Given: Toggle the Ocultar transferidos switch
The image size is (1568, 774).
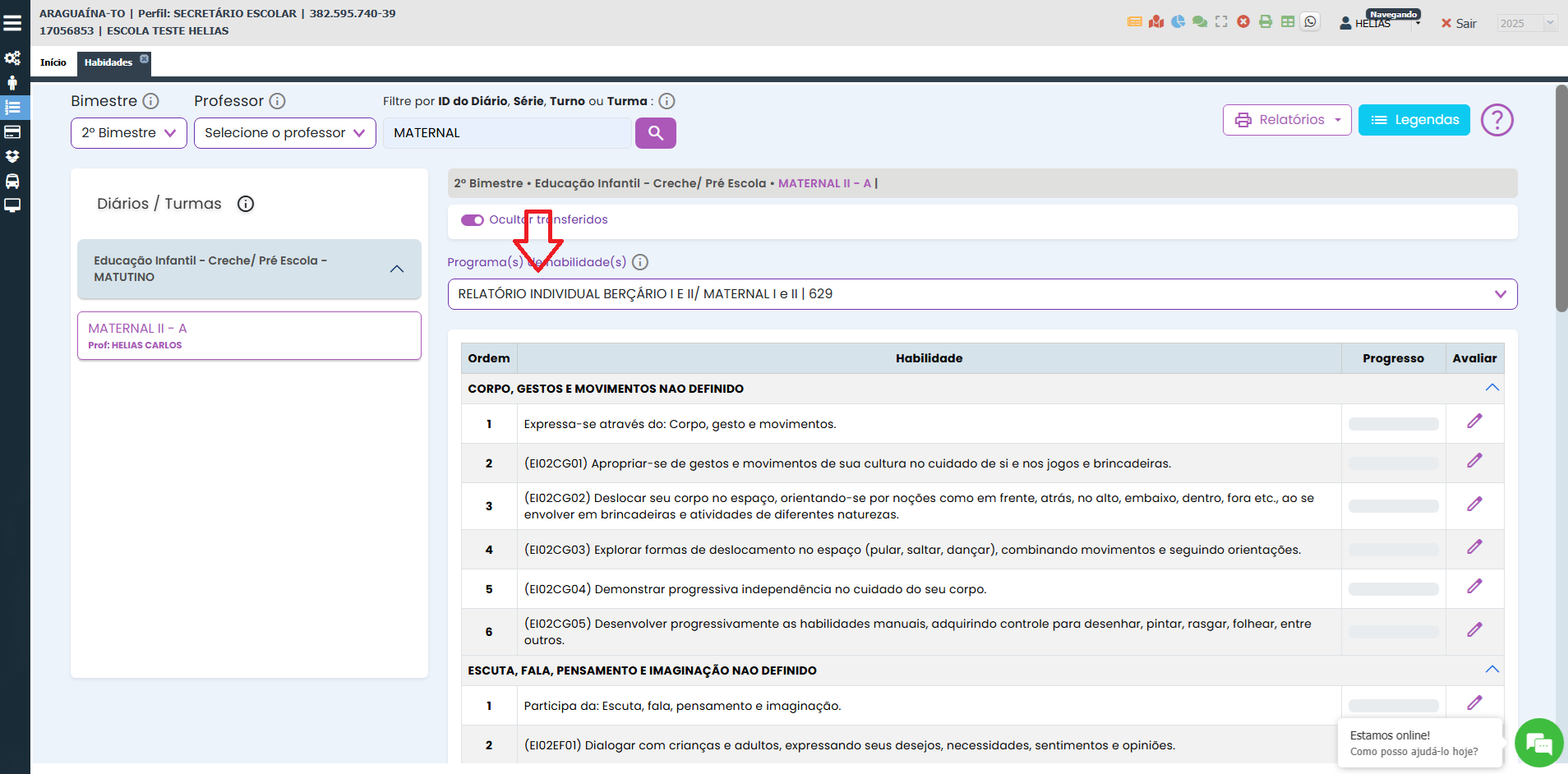Looking at the screenshot, I should point(473,220).
